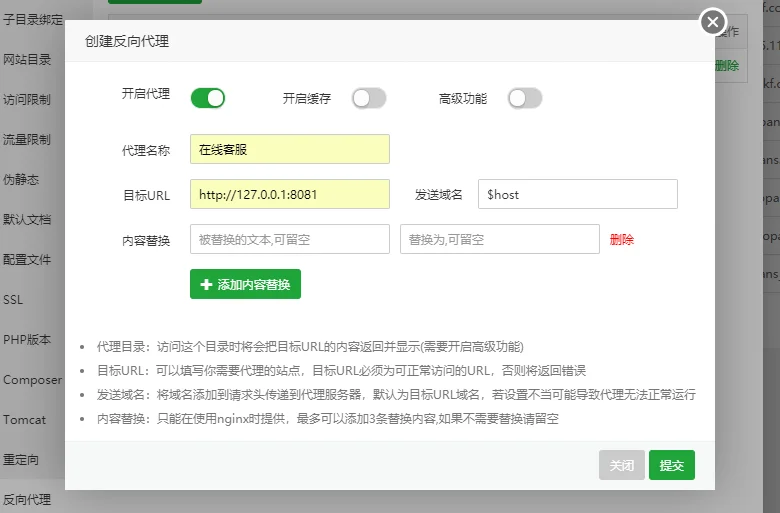Go to 伪静态 sidebar item
780x513 pixels.
pyautogui.click(x=21, y=180)
